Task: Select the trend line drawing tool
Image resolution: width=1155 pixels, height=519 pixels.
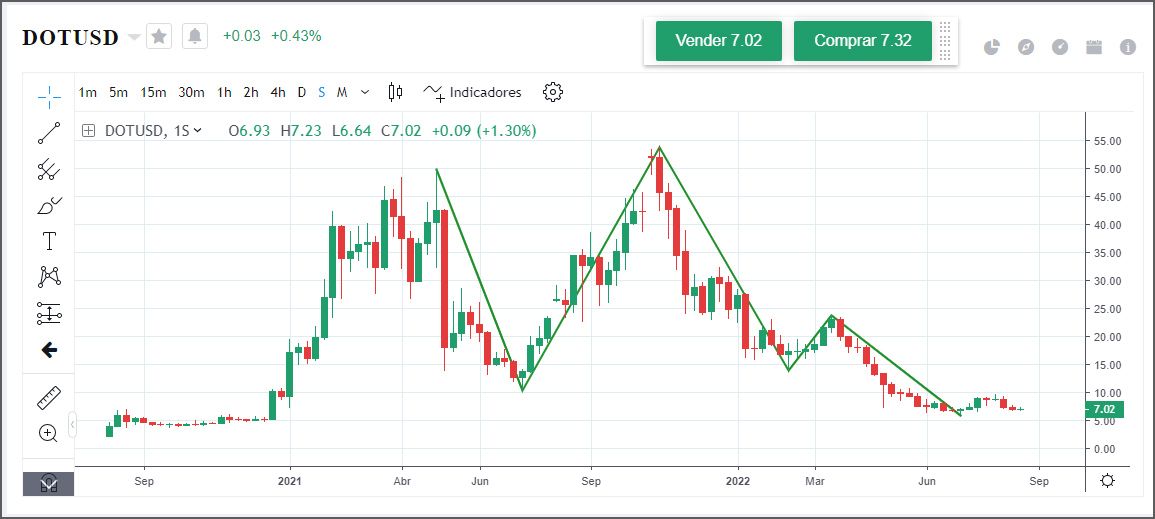Action: [49, 132]
